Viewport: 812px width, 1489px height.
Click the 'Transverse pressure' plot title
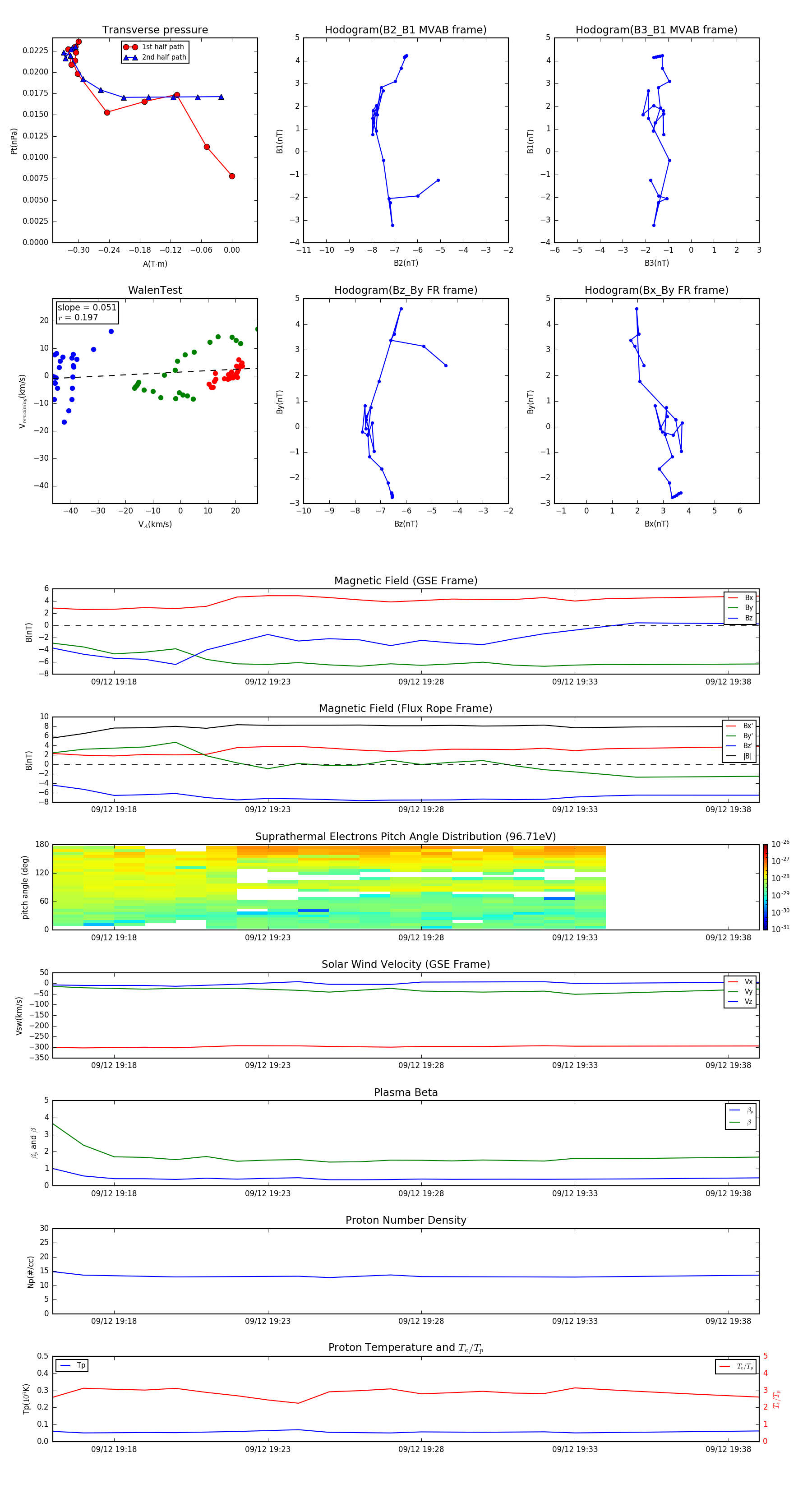coord(155,30)
